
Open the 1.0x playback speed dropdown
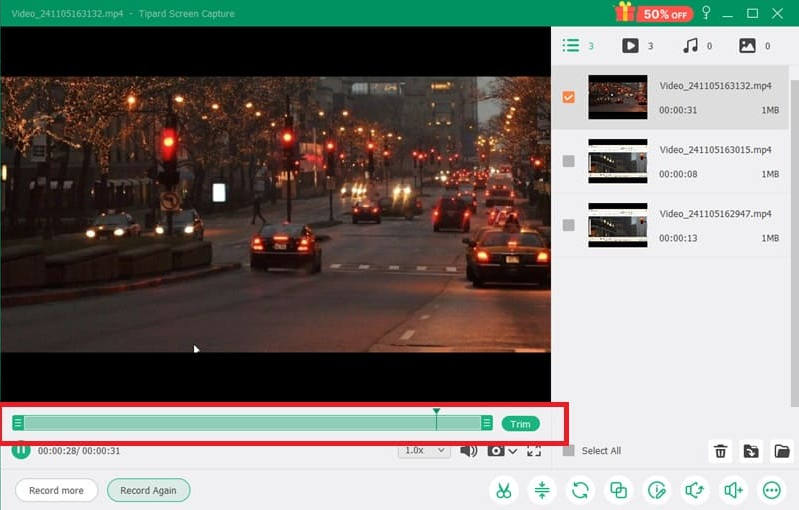[x=423, y=450]
